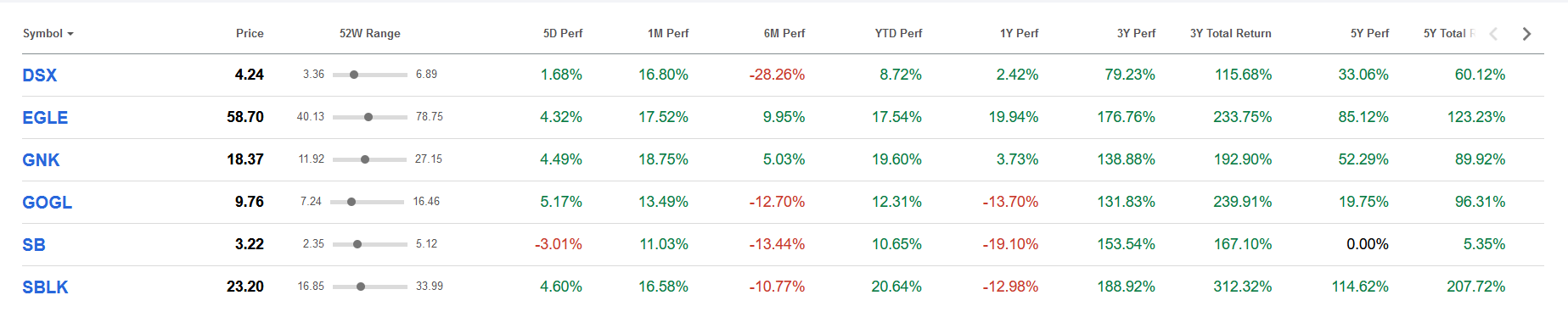Image resolution: width=1568 pixels, height=323 pixels.
Task: Sort by the Price column header
Action: click(250, 34)
